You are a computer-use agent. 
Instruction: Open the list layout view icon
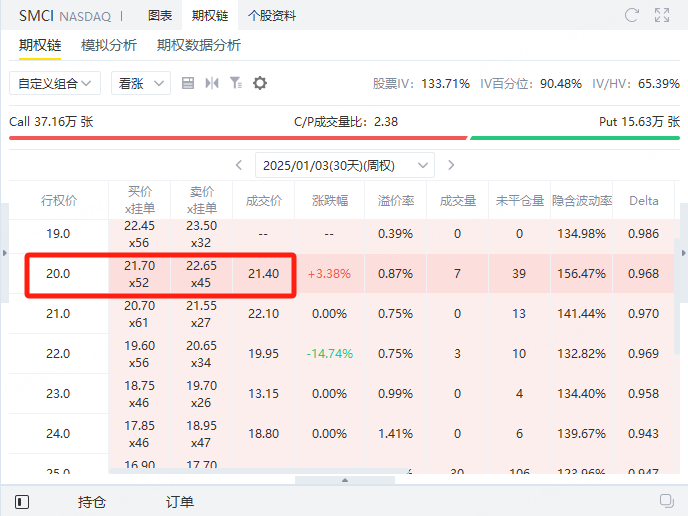(188, 83)
